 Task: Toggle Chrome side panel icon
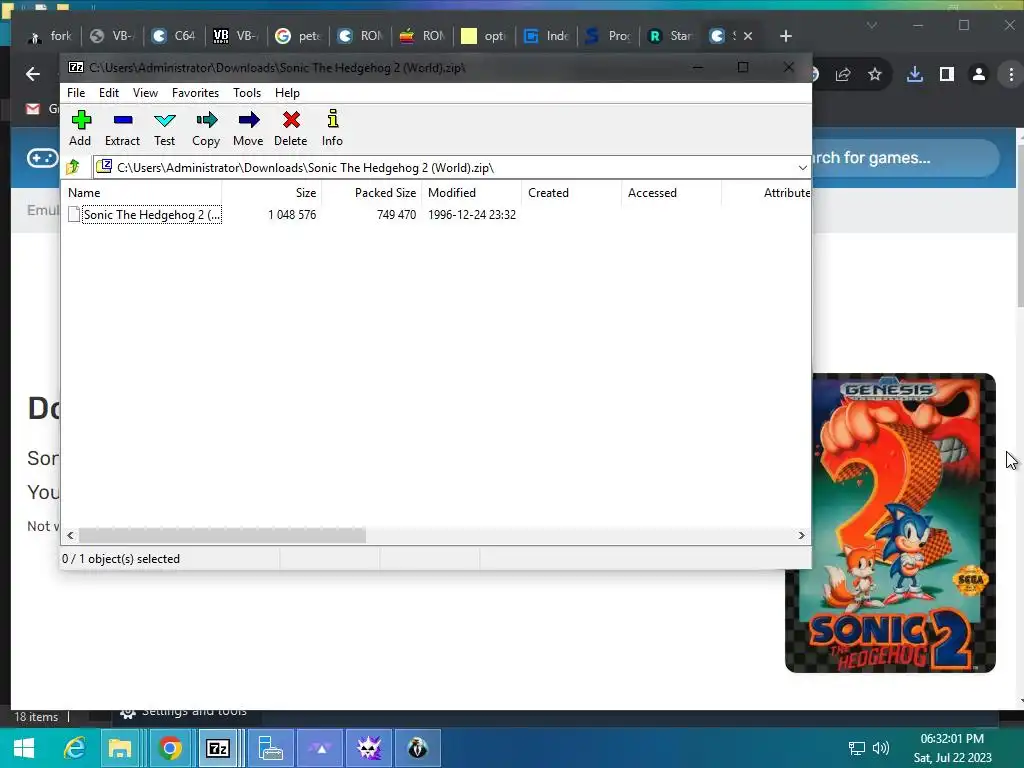pyautogui.click(x=947, y=74)
